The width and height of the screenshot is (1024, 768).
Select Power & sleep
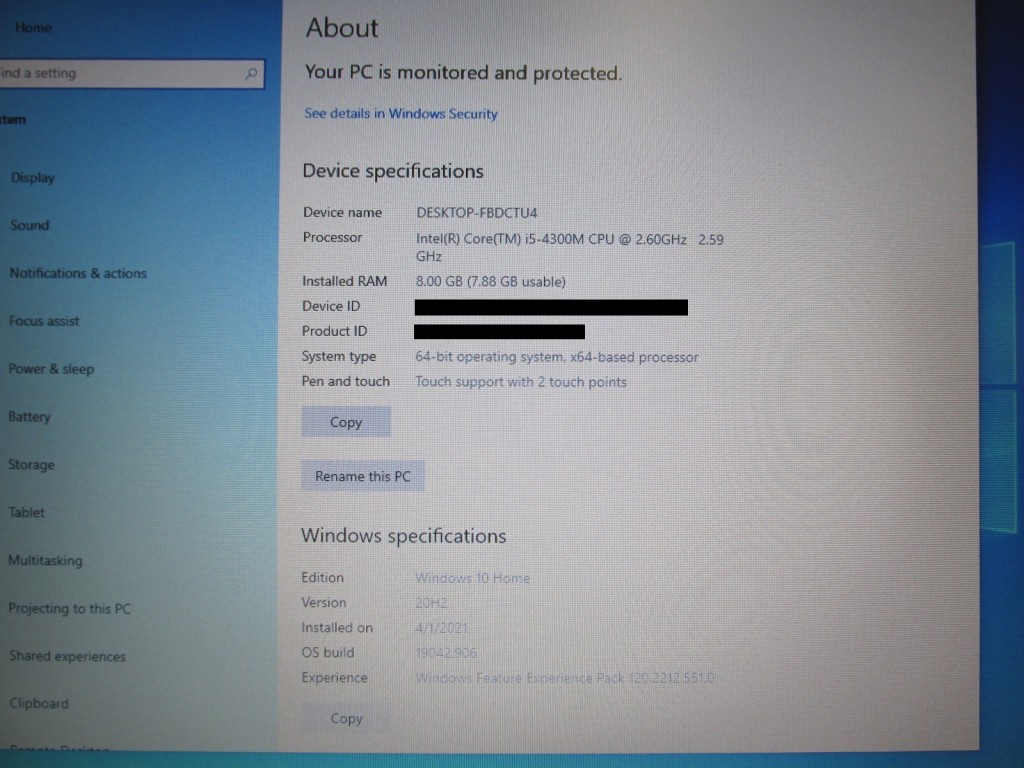(51, 369)
